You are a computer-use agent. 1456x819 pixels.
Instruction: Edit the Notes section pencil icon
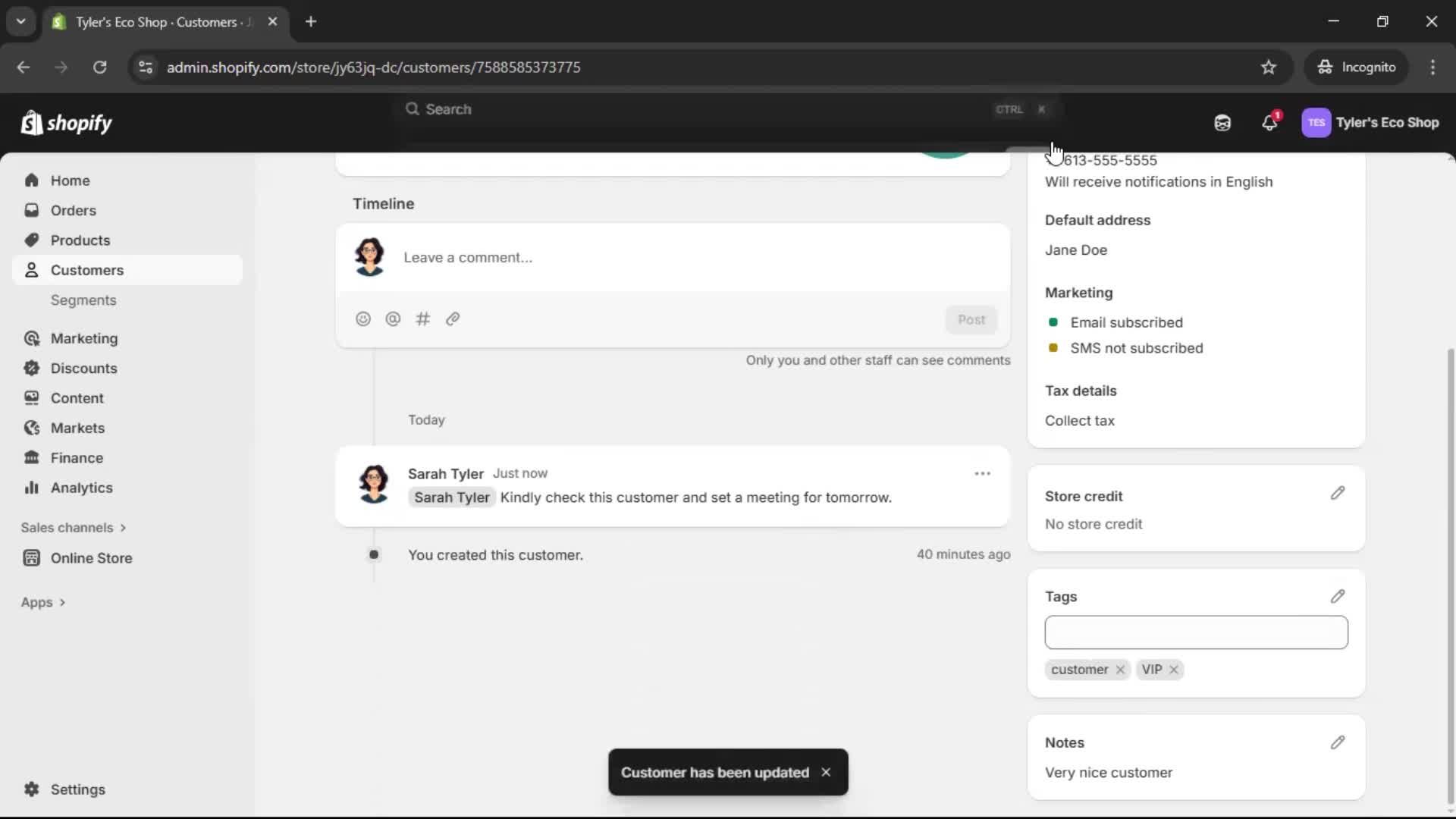click(1338, 742)
